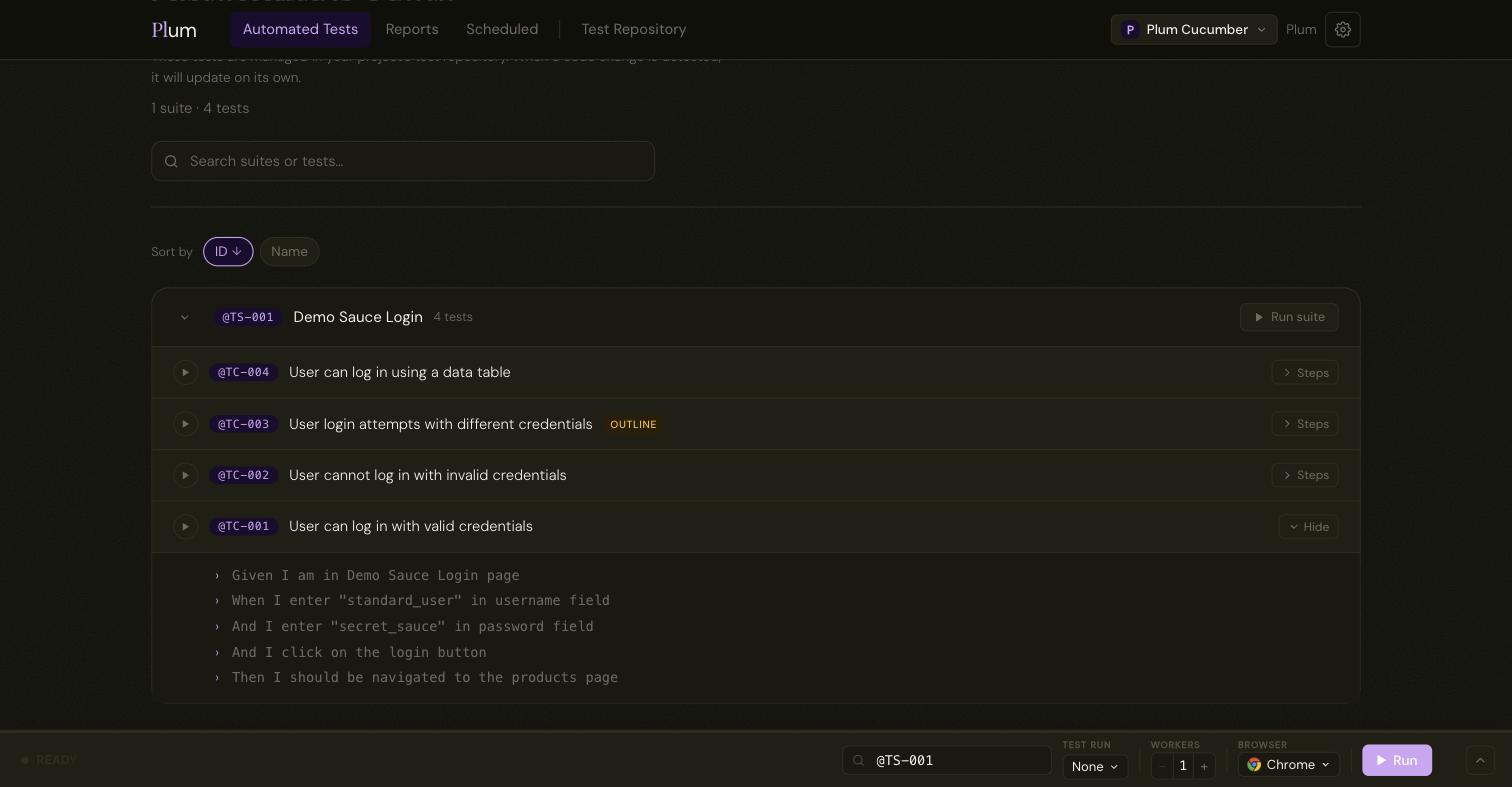Switch to the Automated Tests tab
The width and height of the screenshot is (1512, 787).
[x=300, y=30]
